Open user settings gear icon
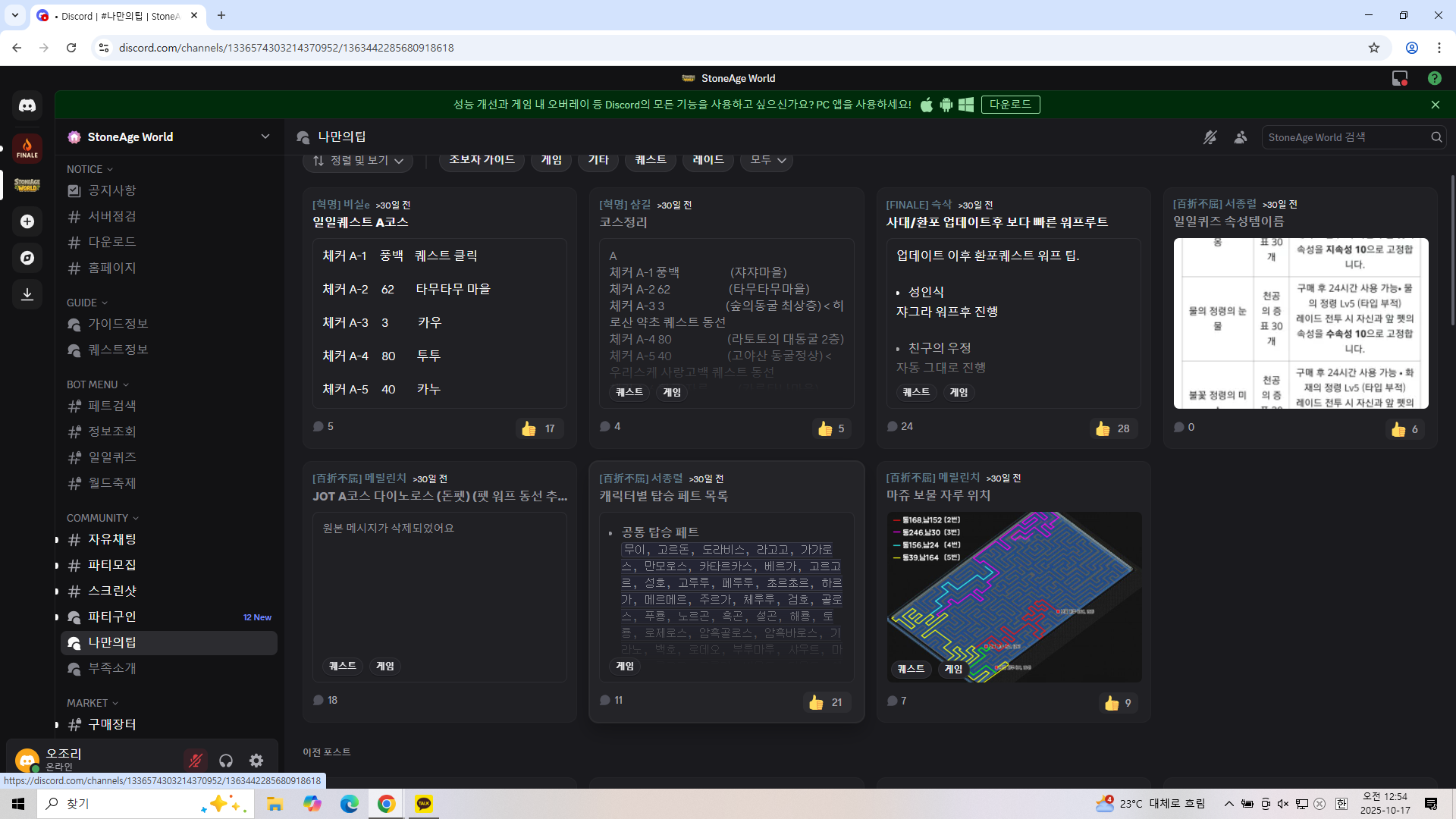The width and height of the screenshot is (1456, 819). (x=256, y=761)
